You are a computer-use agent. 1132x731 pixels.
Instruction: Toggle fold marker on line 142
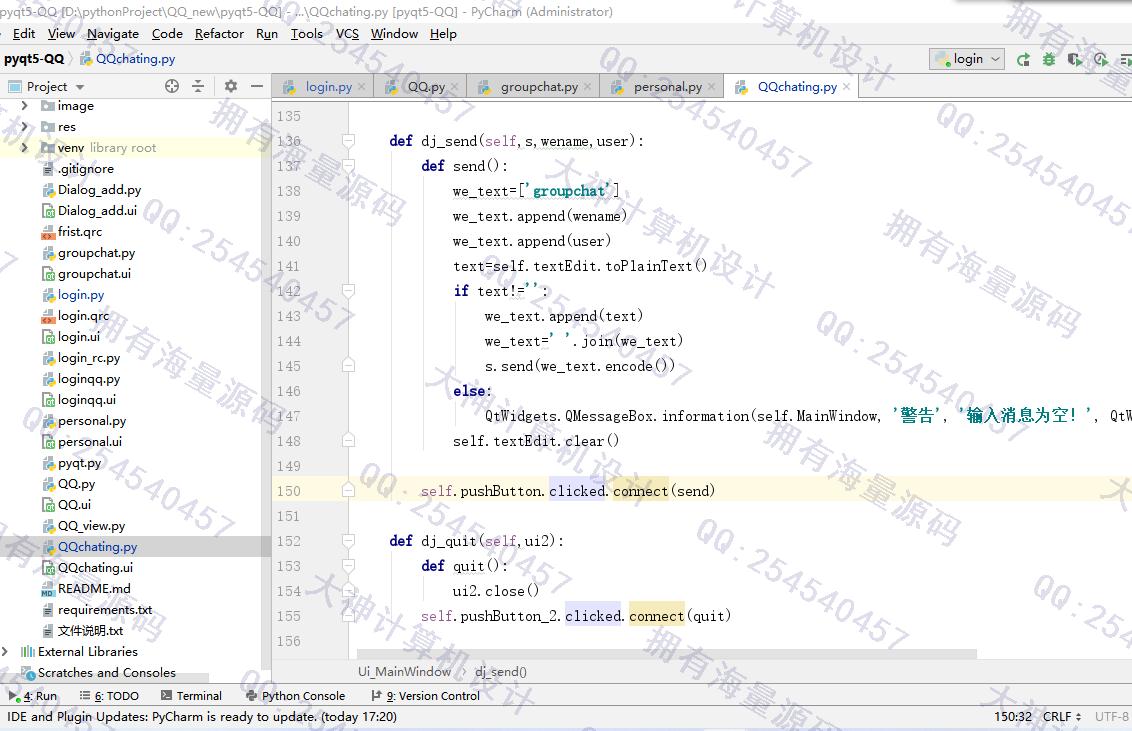pyautogui.click(x=348, y=291)
